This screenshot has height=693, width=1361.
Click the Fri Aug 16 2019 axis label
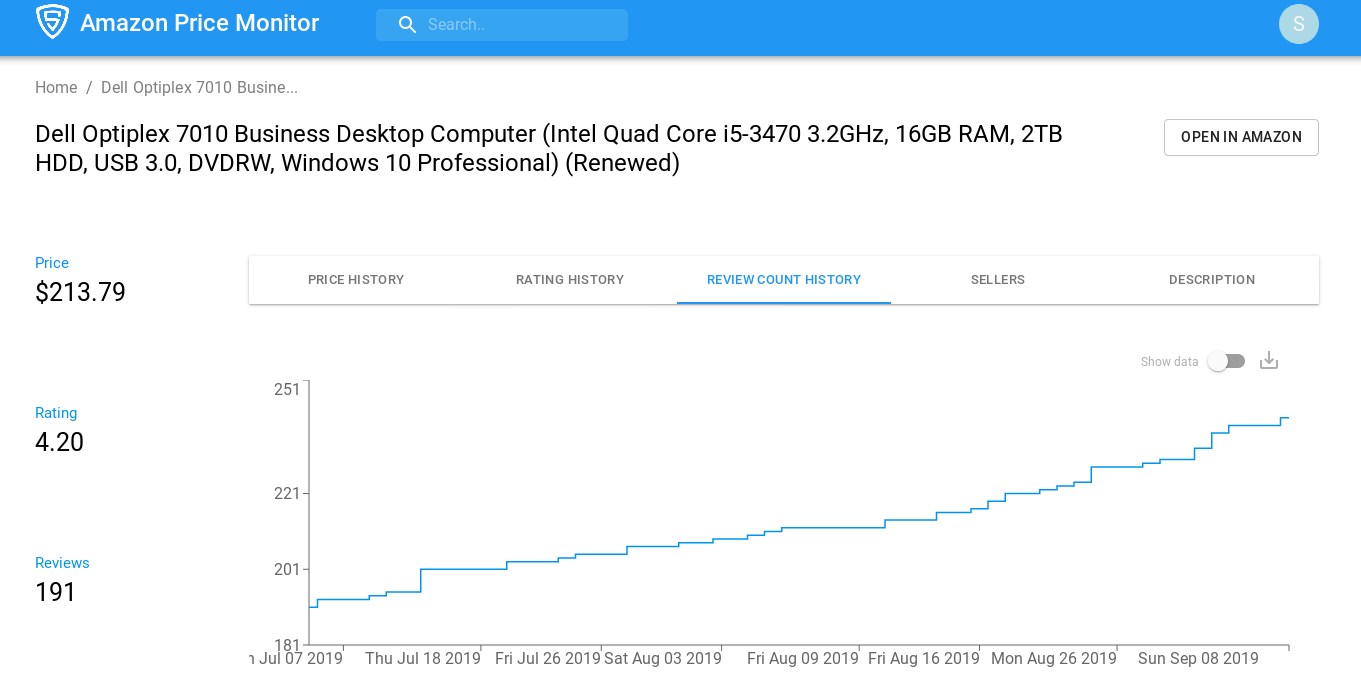924,658
